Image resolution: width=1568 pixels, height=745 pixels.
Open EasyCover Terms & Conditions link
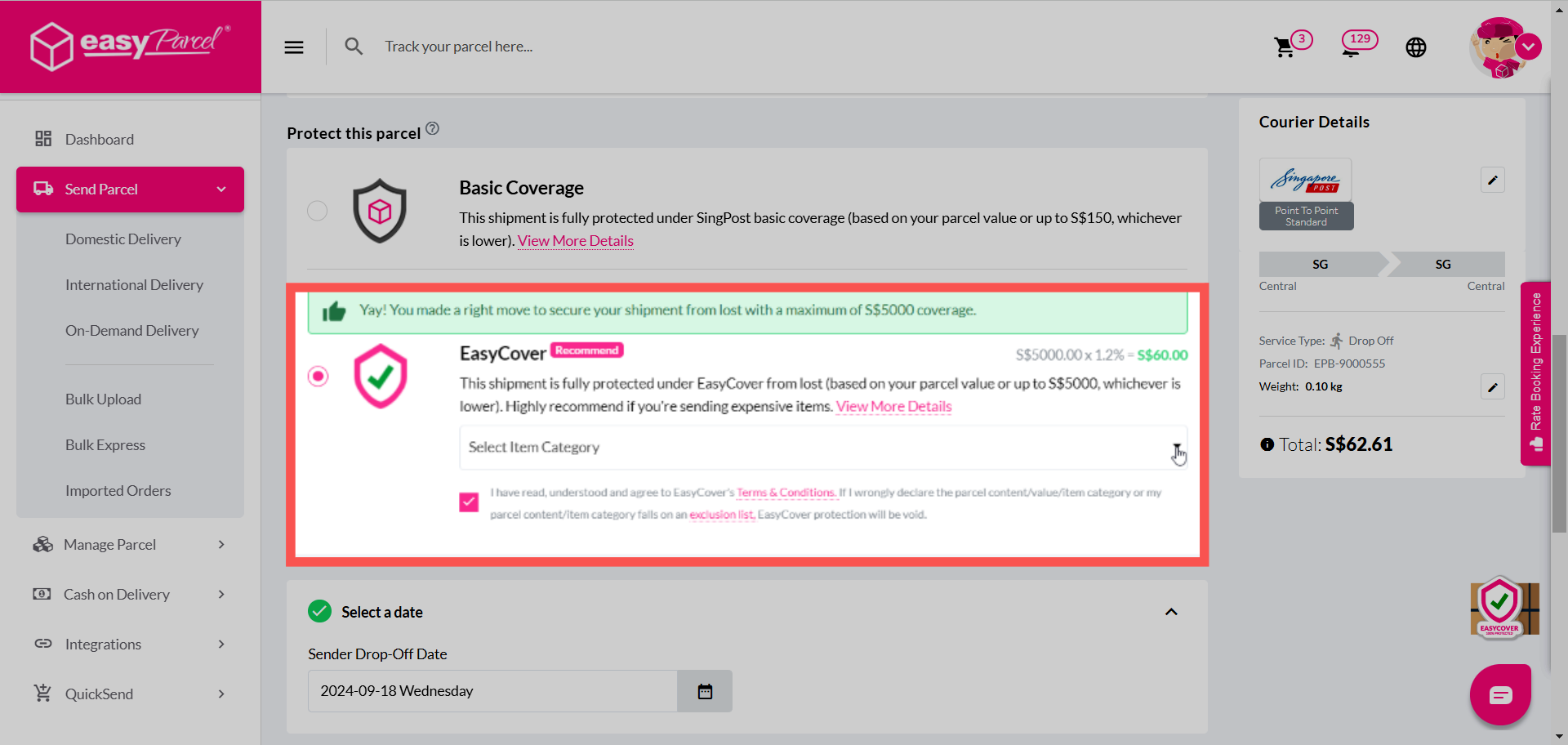[x=786, y=493]
